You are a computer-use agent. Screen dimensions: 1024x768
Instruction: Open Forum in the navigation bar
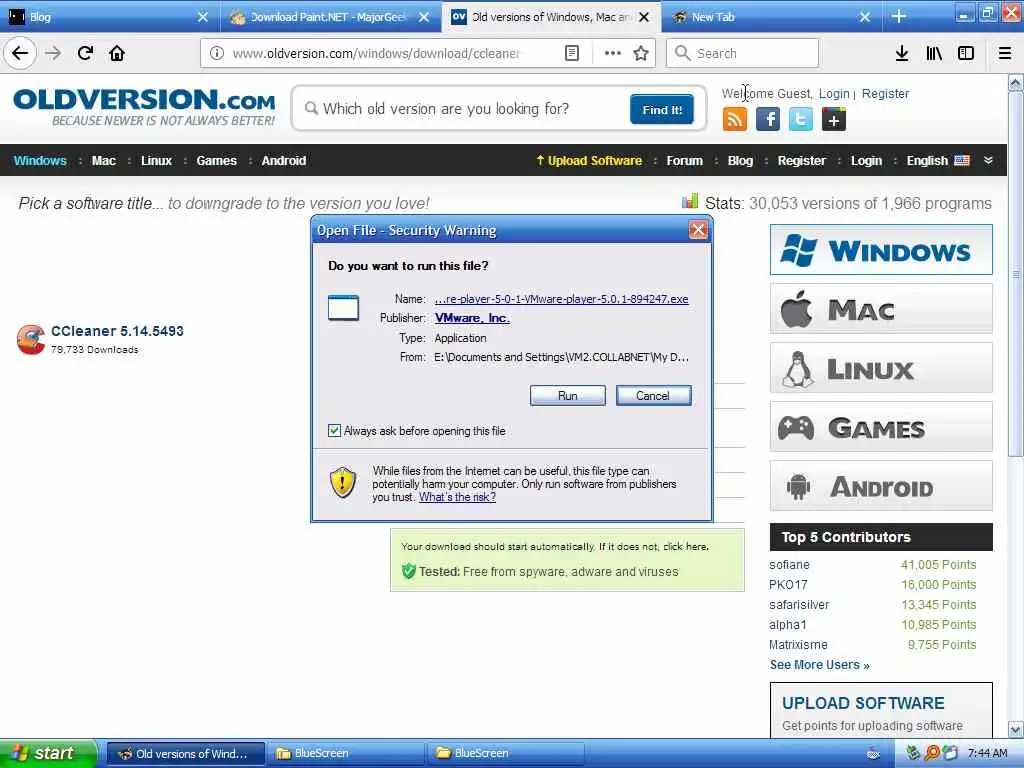tap(684, 161)
